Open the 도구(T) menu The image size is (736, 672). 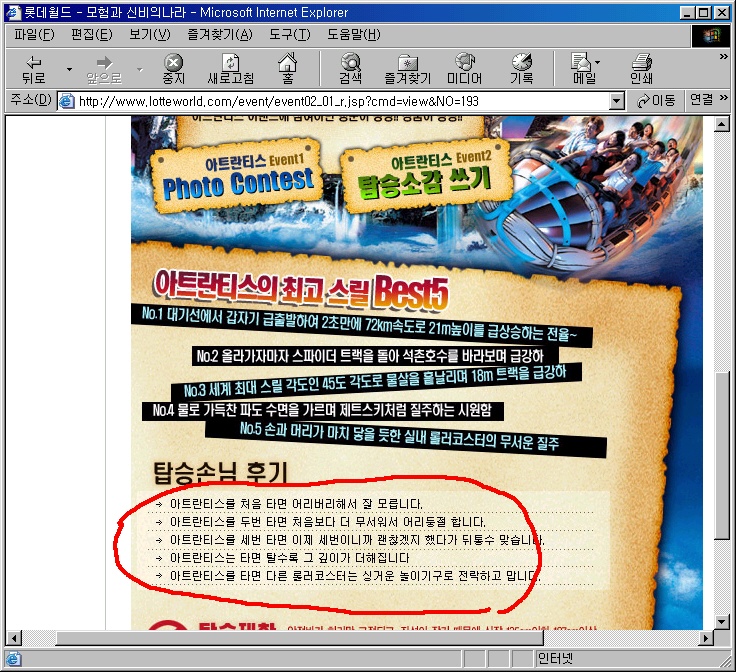[290, 35]
